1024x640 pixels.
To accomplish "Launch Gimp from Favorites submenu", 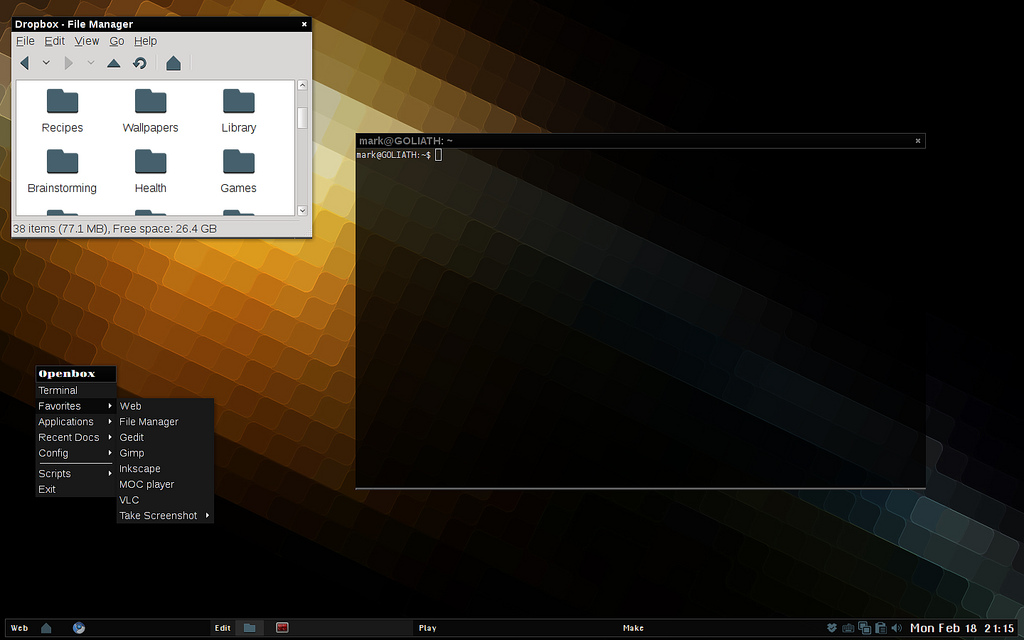I will 165,453.
